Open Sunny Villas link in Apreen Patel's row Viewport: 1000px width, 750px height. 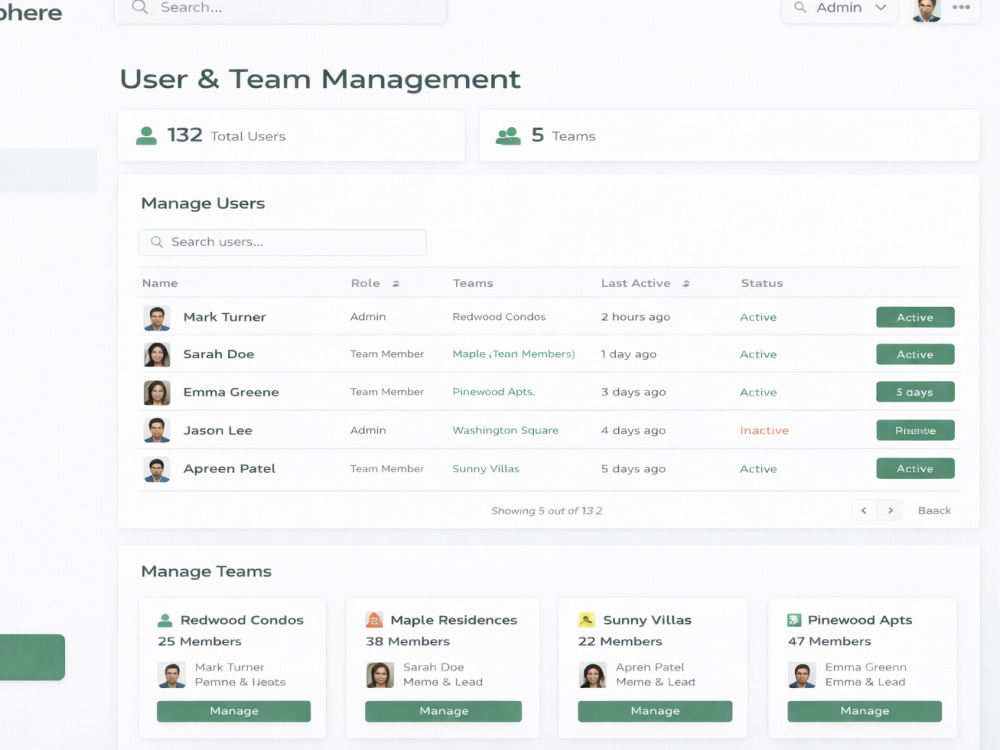(486, 469)
